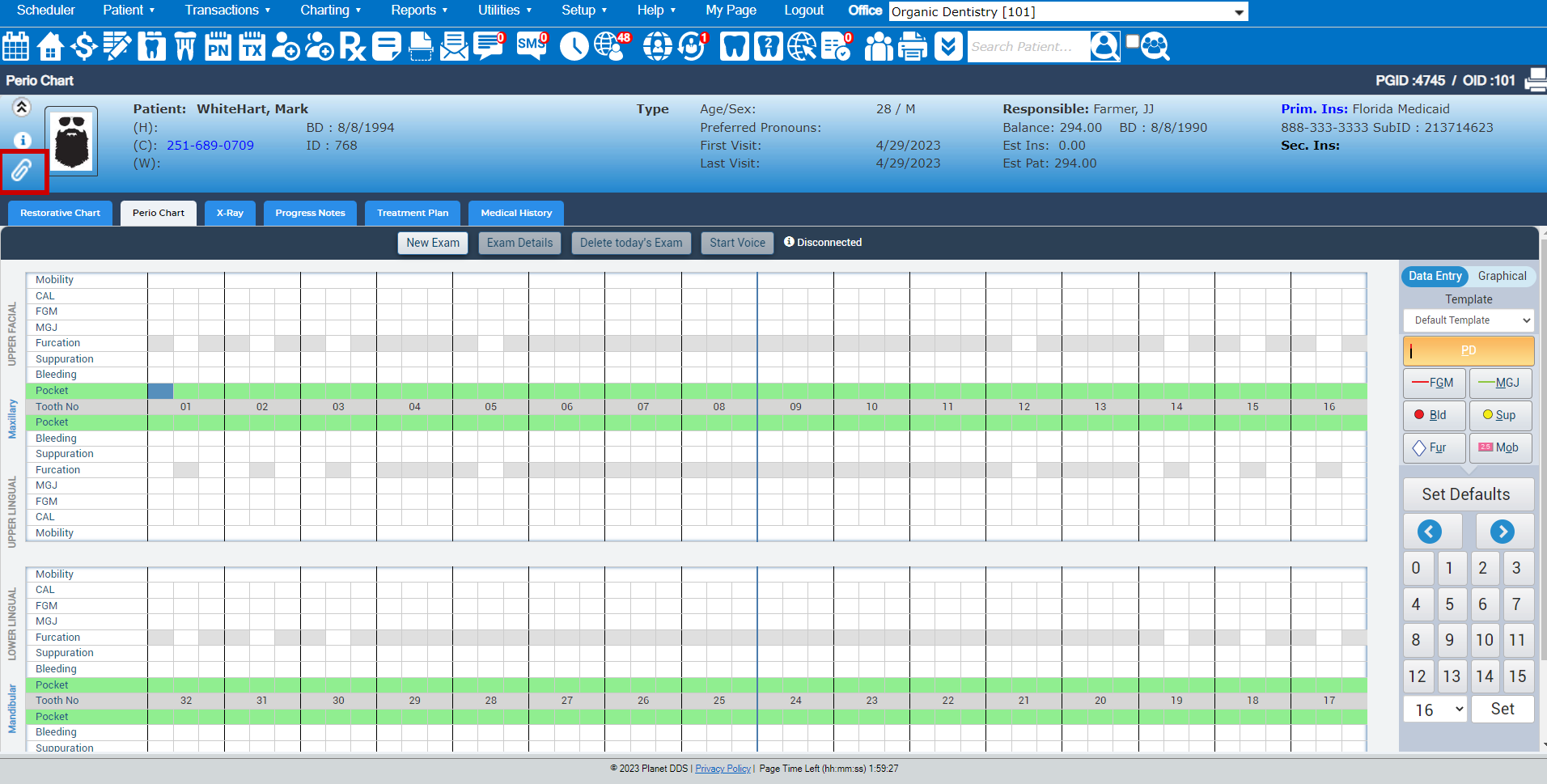Click inside the Search Patient field

(x=1028, y=47)
